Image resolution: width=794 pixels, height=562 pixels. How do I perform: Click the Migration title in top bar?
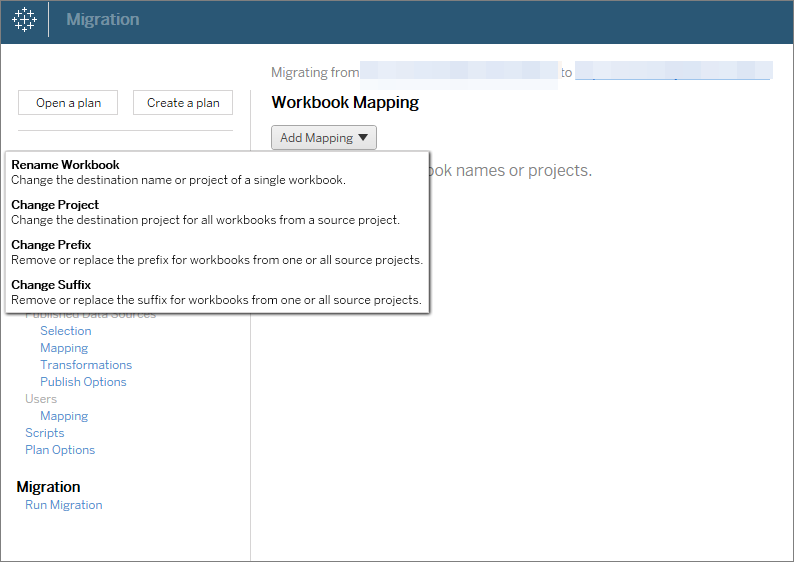click(103, 20)
